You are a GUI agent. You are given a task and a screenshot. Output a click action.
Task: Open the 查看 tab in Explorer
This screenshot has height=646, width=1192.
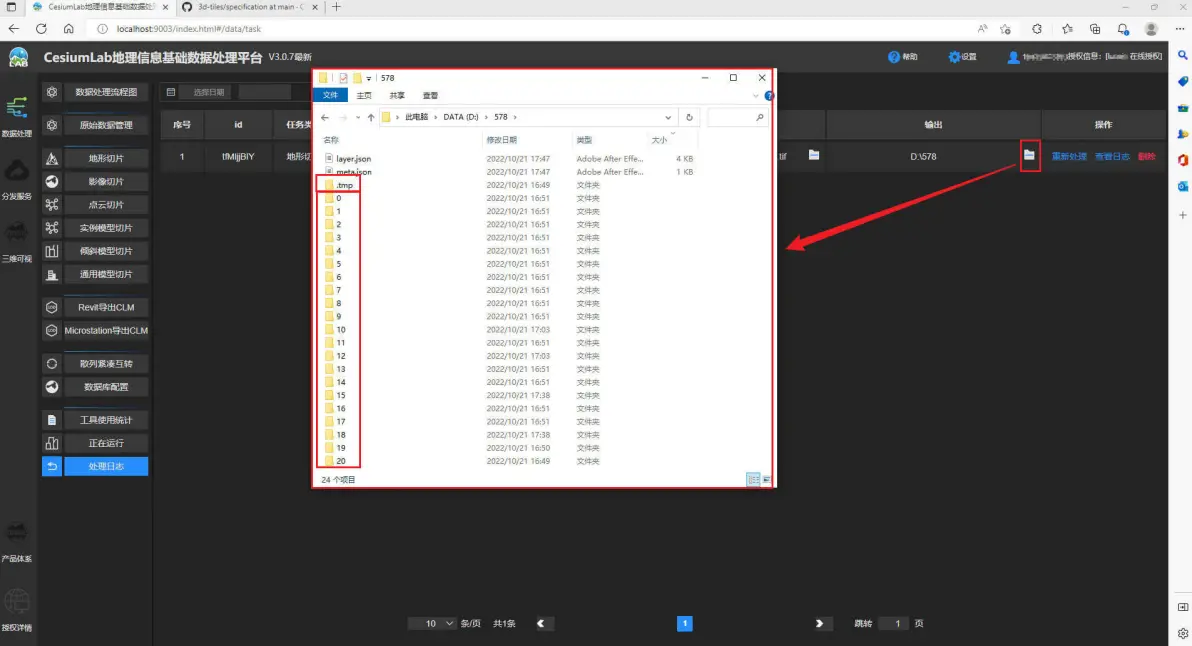click(430, 96)
